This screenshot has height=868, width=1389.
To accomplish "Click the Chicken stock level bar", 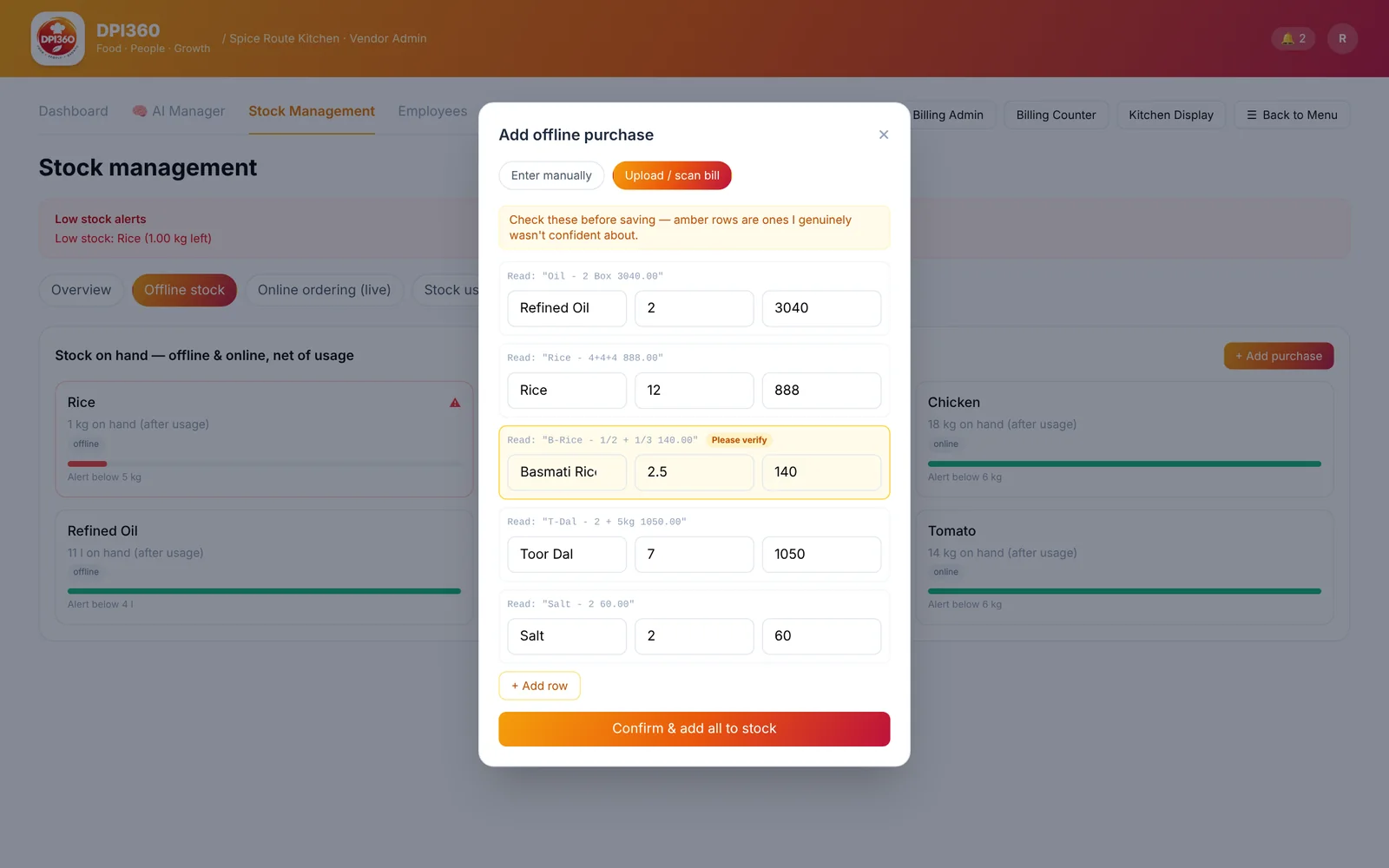I will tap(1124, 464).
